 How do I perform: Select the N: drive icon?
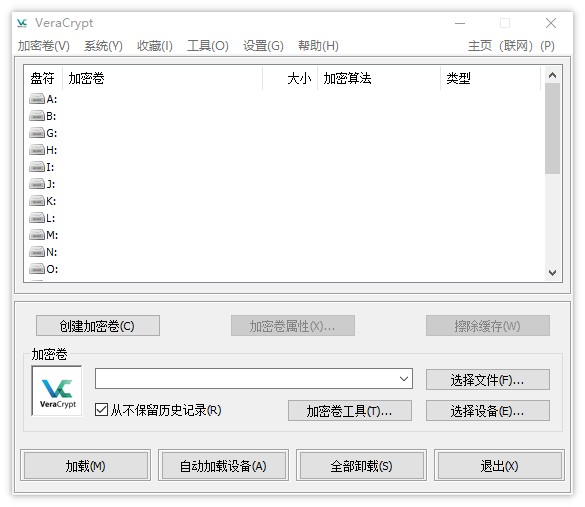coord(37,252)
